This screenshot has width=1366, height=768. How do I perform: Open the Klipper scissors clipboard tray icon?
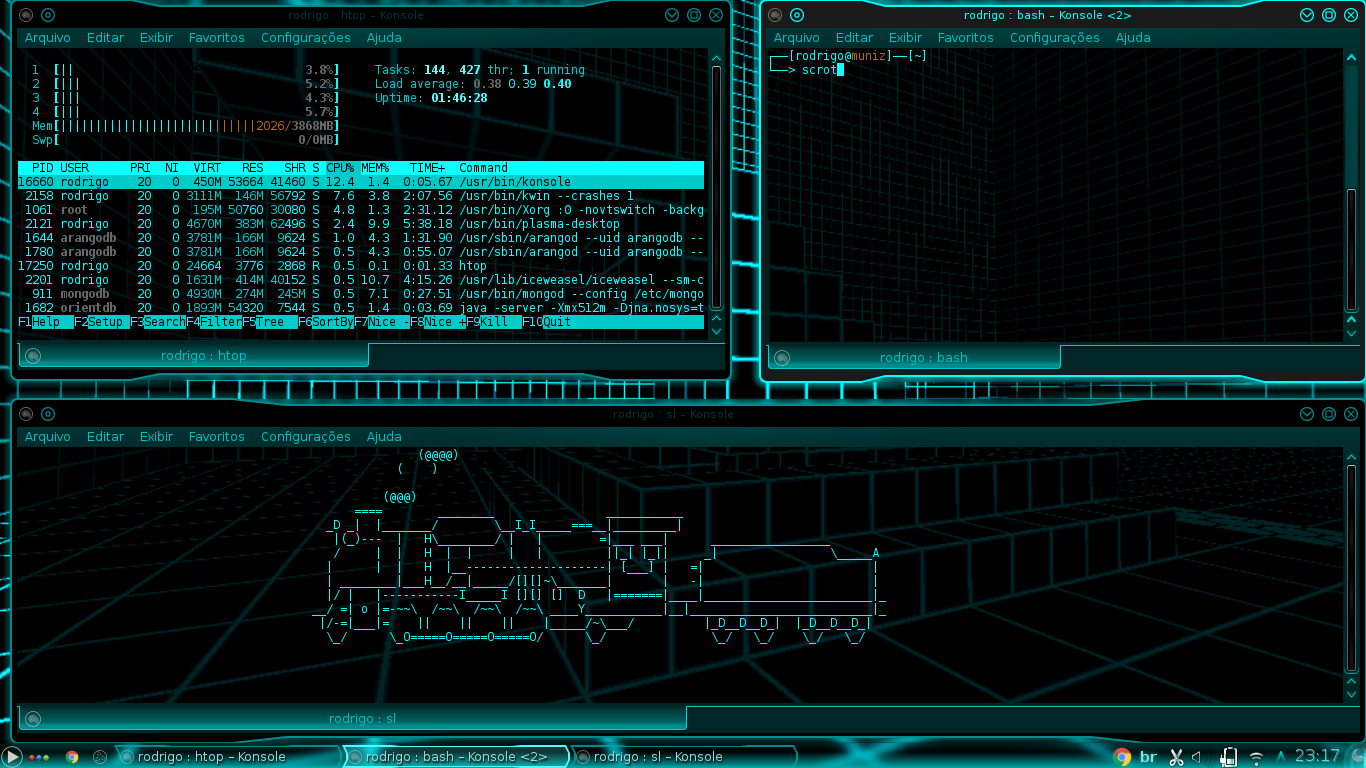(1176, 757)
